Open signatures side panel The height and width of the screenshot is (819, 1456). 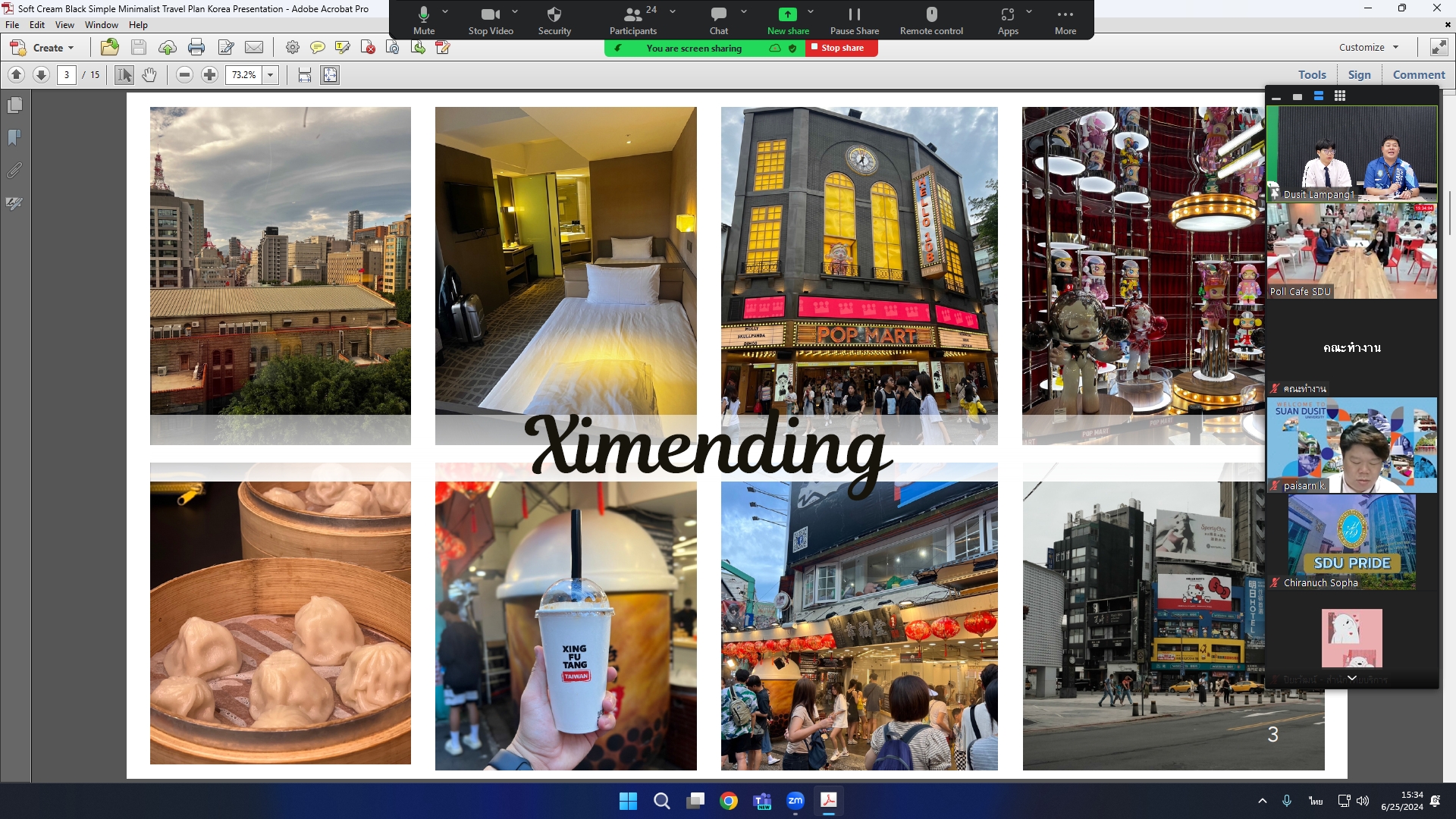[14, 203]
